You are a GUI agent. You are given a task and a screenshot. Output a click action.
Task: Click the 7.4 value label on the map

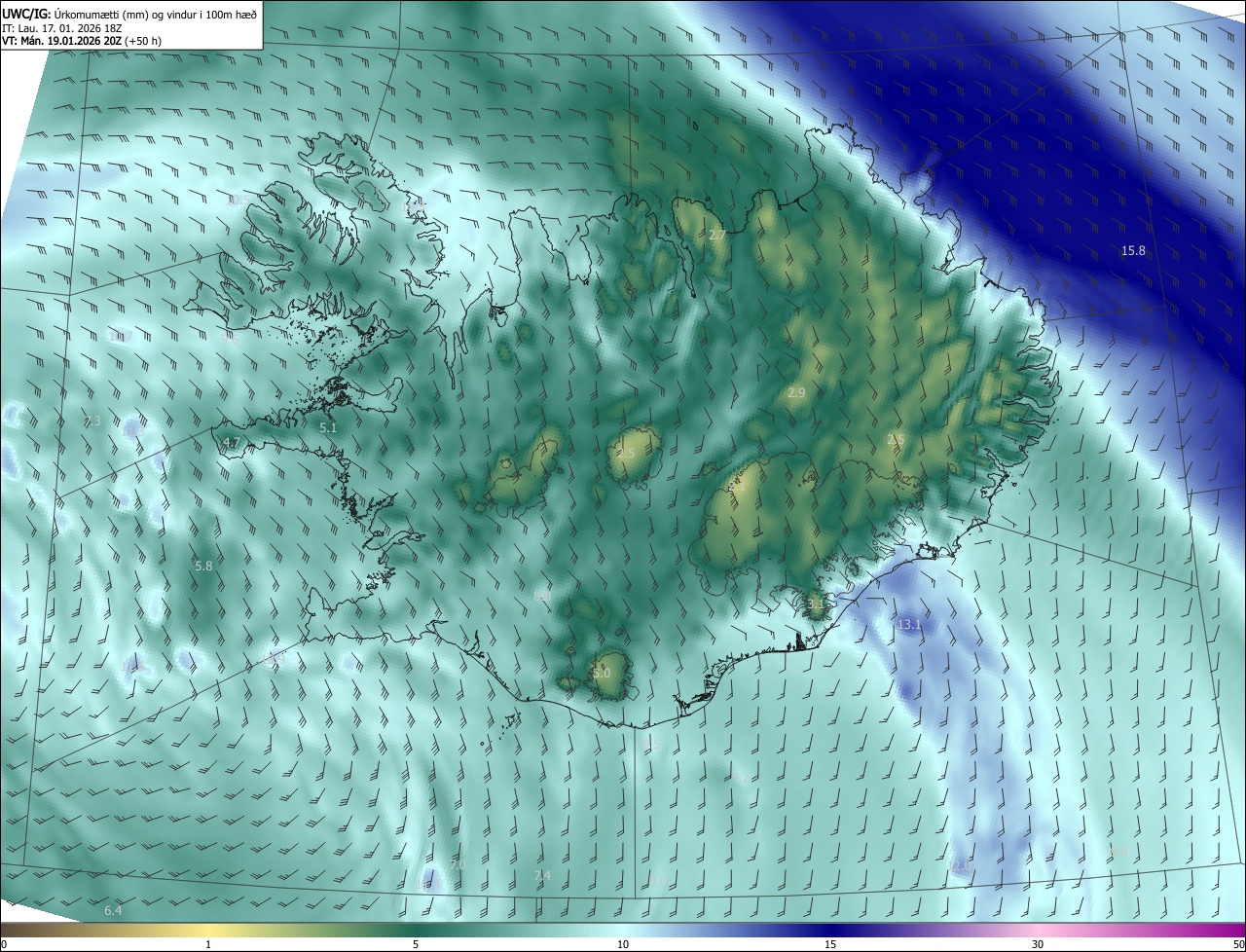pyautogui.click(x=542, y=875)
